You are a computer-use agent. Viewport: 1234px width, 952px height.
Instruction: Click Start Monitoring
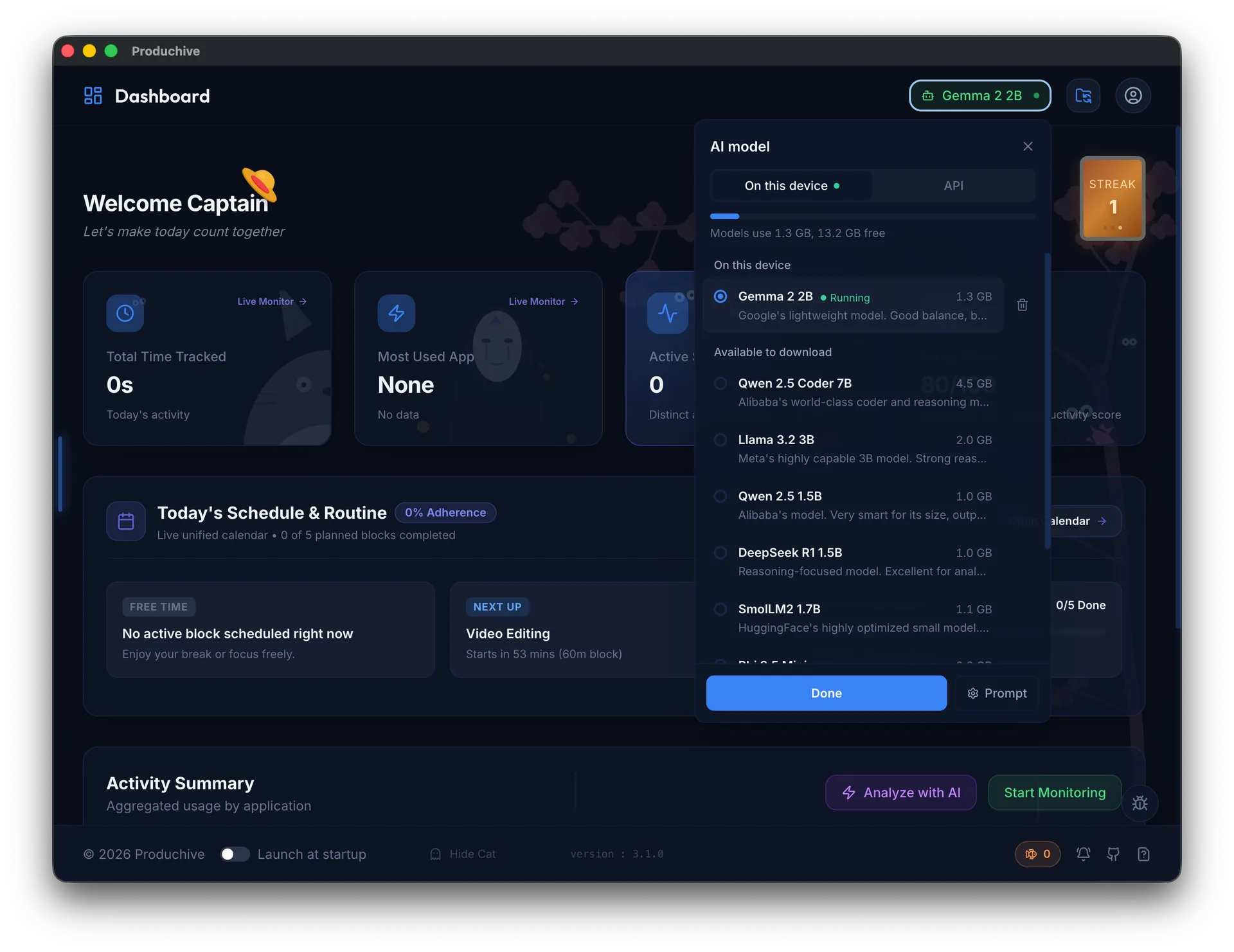click(1055, 793)
